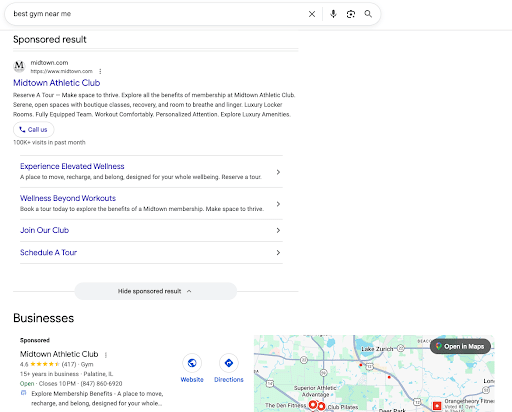
Task: Open the 'Experience Elevated Wellness' sitelink
Action: 72,166
